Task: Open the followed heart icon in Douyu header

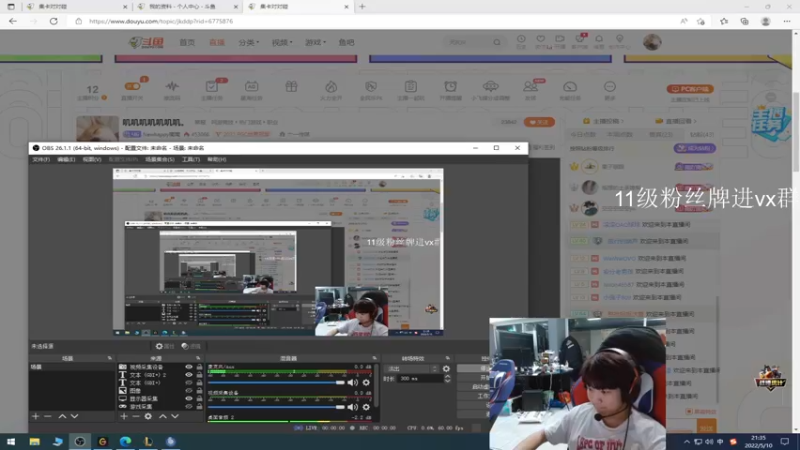Action: tap(541, 39)
